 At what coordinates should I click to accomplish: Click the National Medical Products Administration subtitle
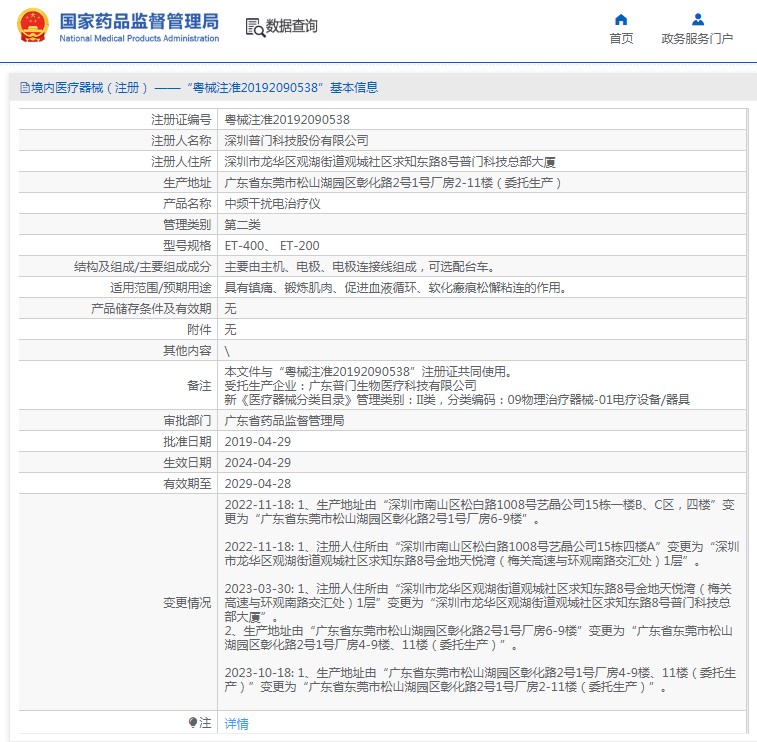[x=139, y=38]
